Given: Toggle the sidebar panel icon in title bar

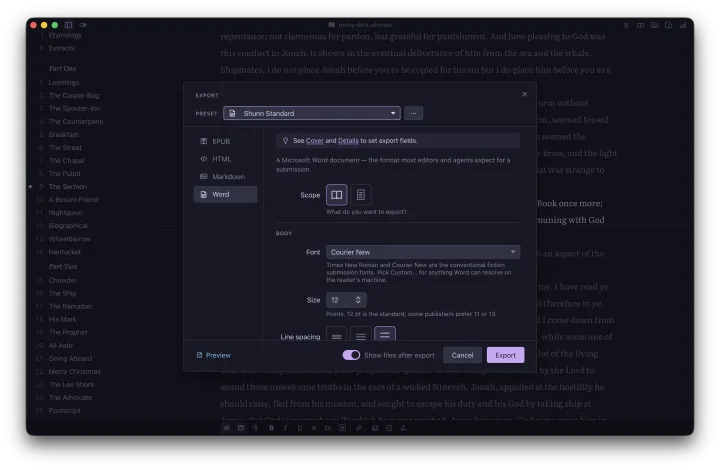Looking at the screenshot, I should click(68, 25).
